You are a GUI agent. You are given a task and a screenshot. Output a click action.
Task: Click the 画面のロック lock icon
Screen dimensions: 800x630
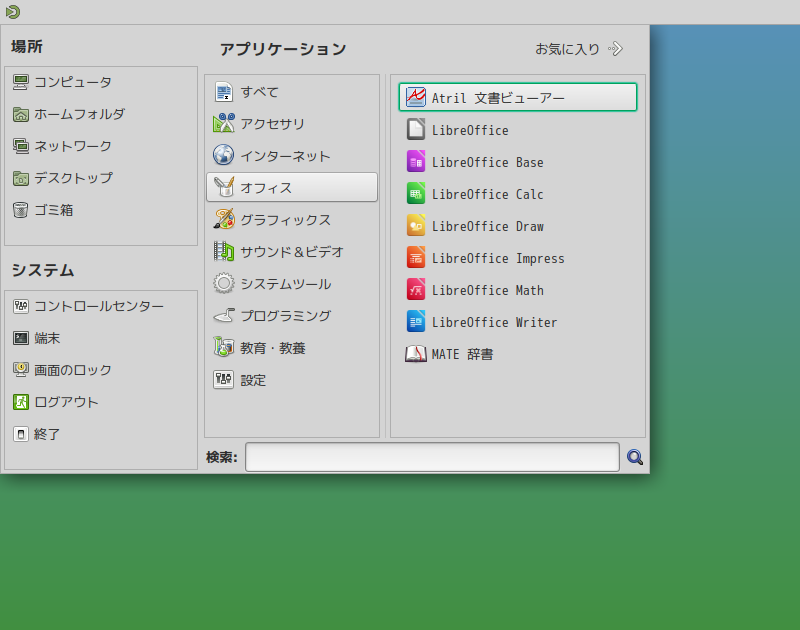tap(20, 370)
